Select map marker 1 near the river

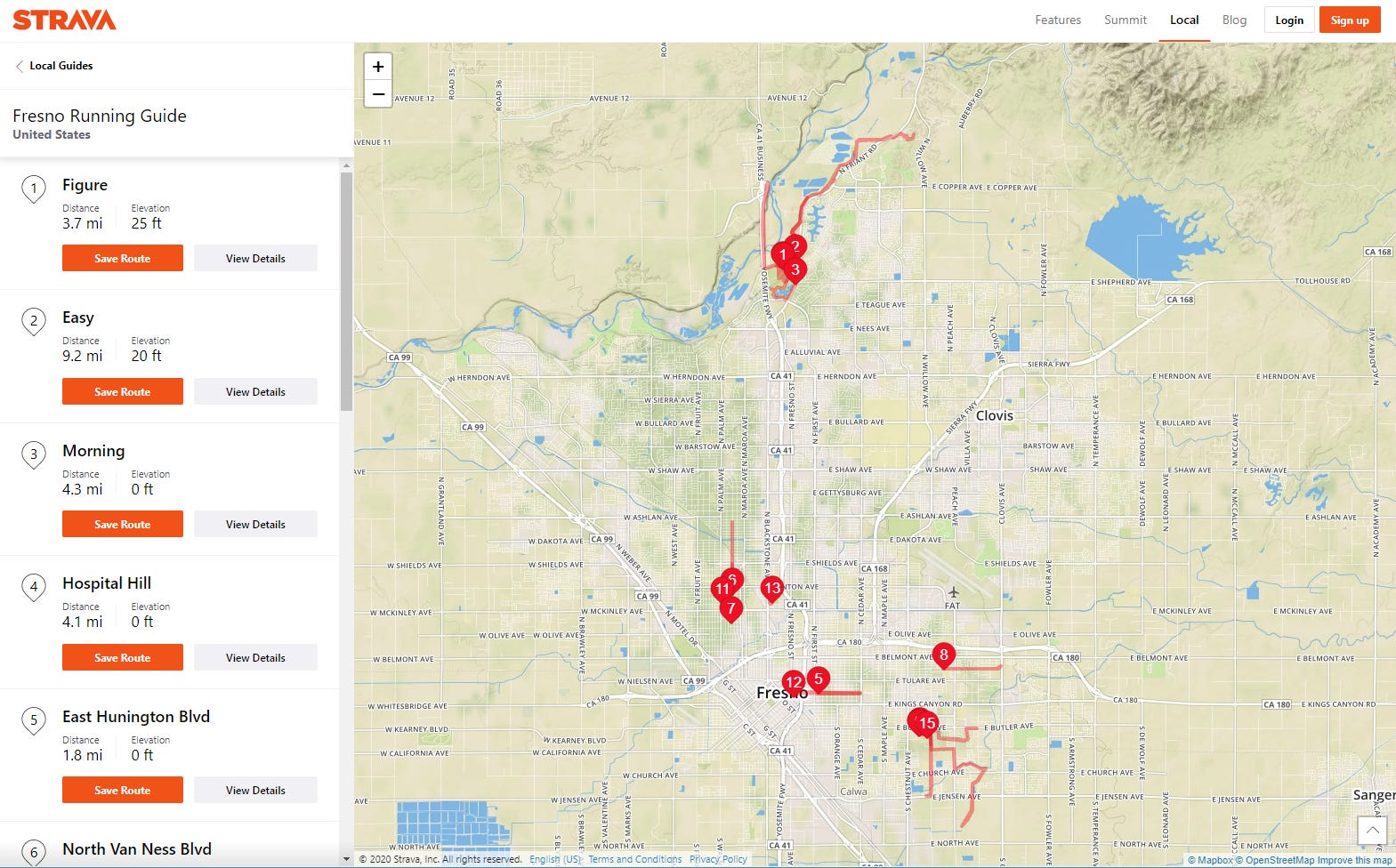pyautogui.click(x=782, y=256)
